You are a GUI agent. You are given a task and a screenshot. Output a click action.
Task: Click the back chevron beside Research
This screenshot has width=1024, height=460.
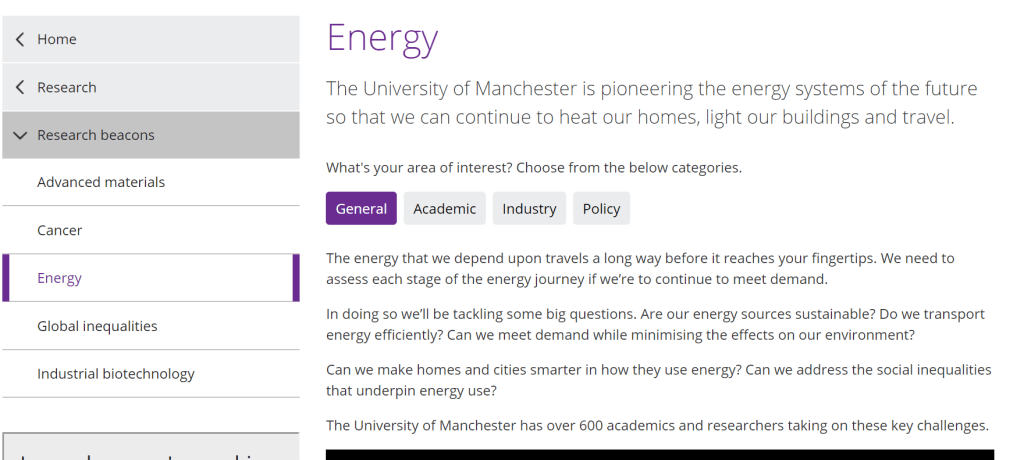tap(21, 88)
